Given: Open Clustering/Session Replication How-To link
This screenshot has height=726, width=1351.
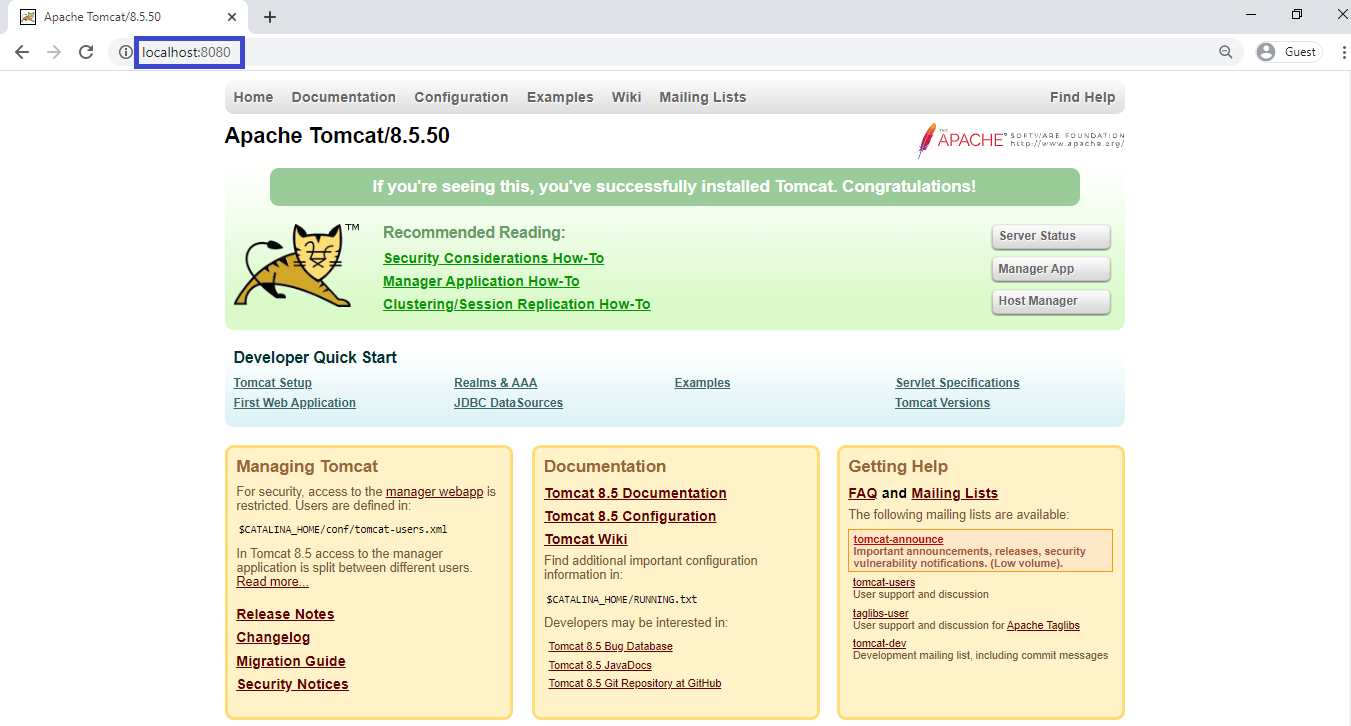Looking at the screenshot, I should (517, 304).
